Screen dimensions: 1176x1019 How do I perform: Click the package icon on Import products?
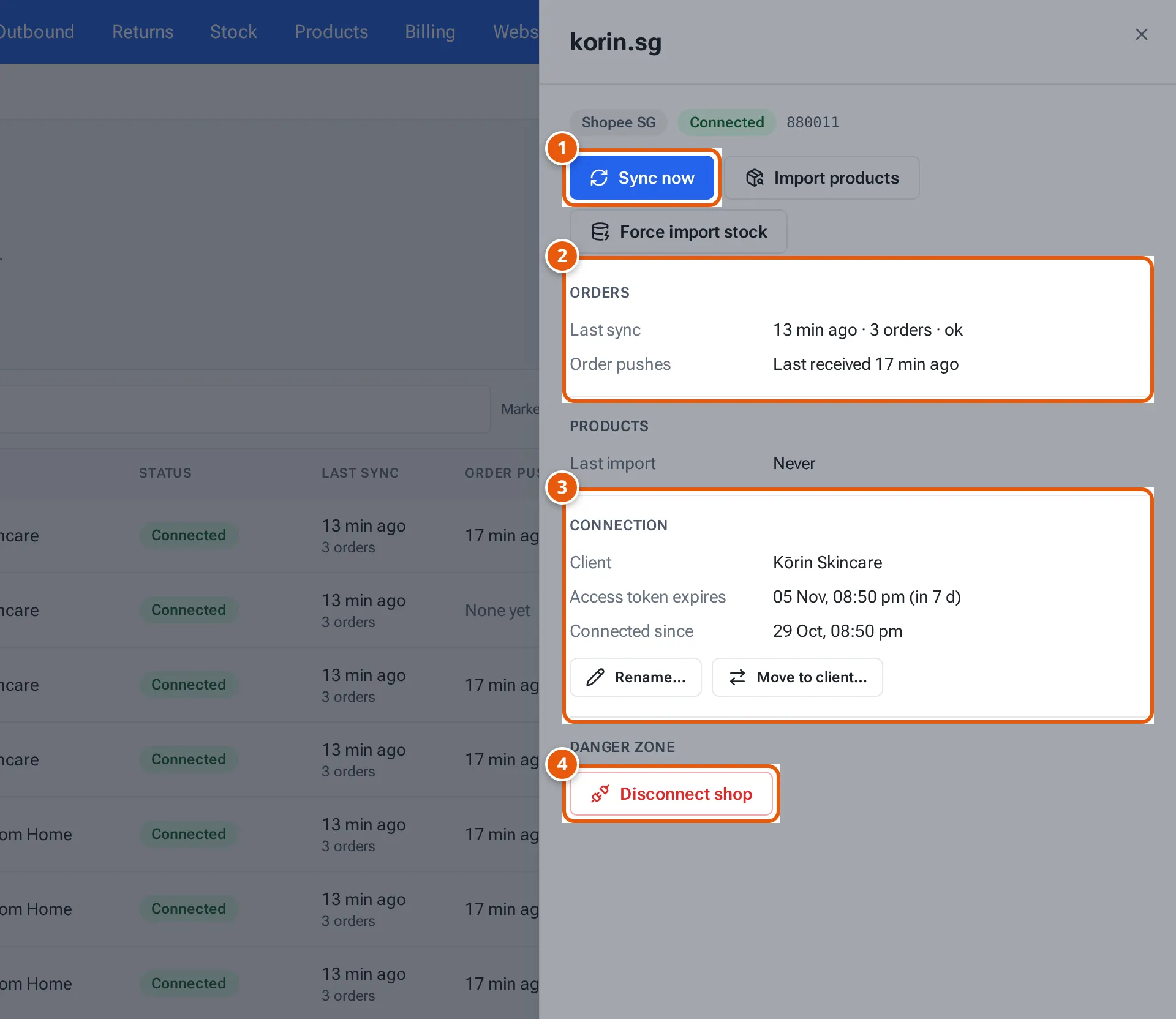pyautogui.click(x=755, y=178)
